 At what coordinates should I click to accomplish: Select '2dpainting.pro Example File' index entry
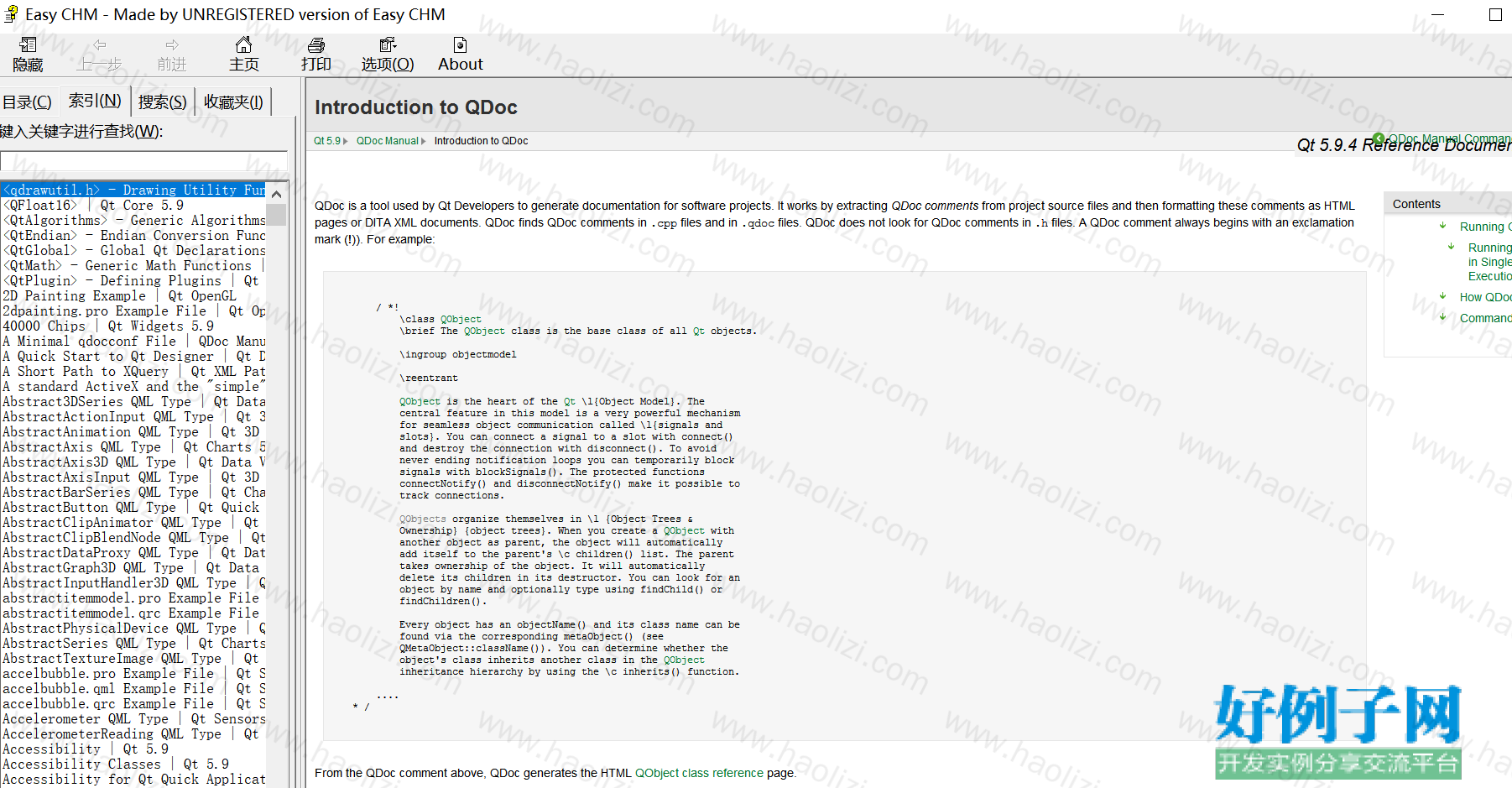(133, 311)
